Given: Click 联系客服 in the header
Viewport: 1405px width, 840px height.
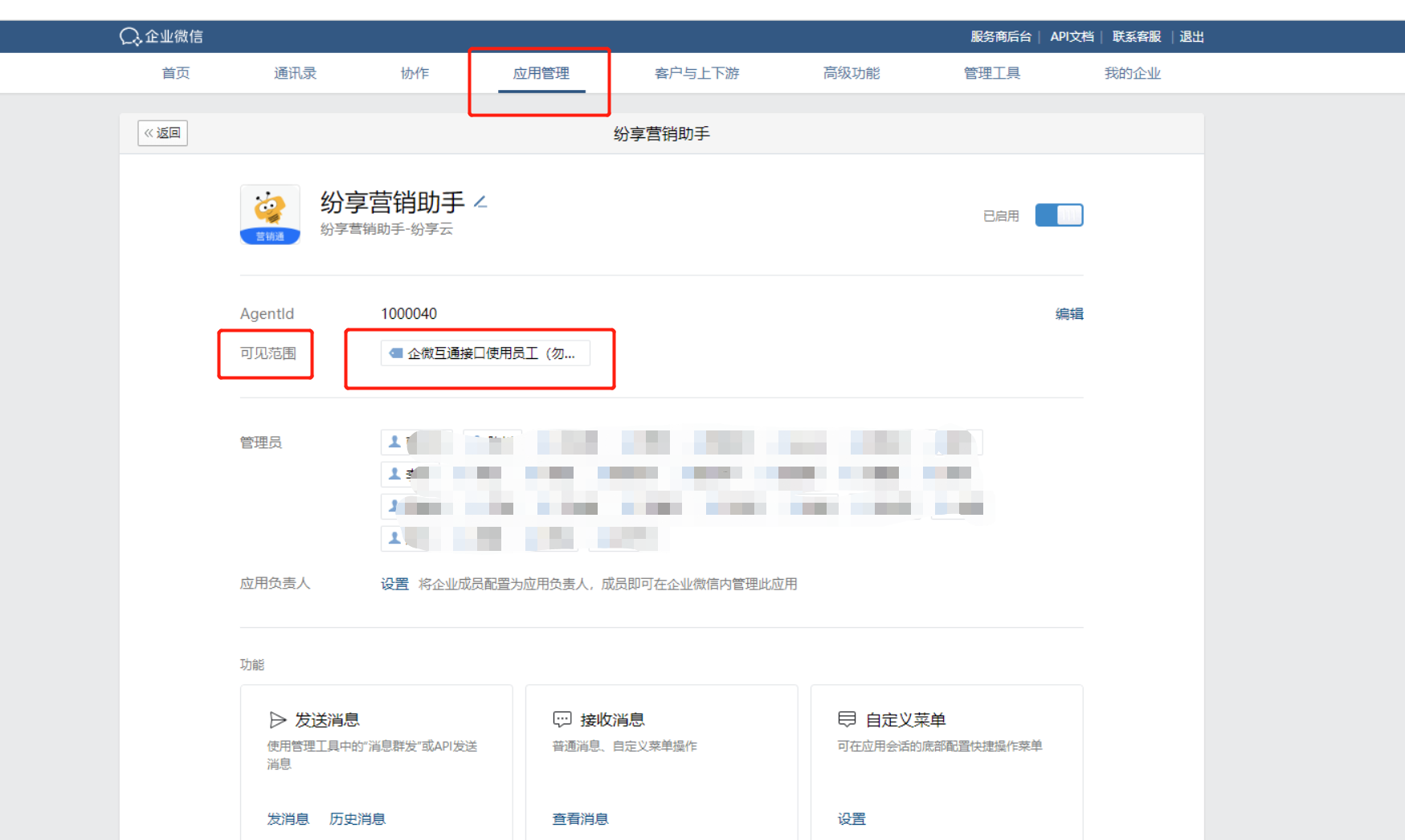Looking at the screenshot, I should click(x=1136, y=36).
